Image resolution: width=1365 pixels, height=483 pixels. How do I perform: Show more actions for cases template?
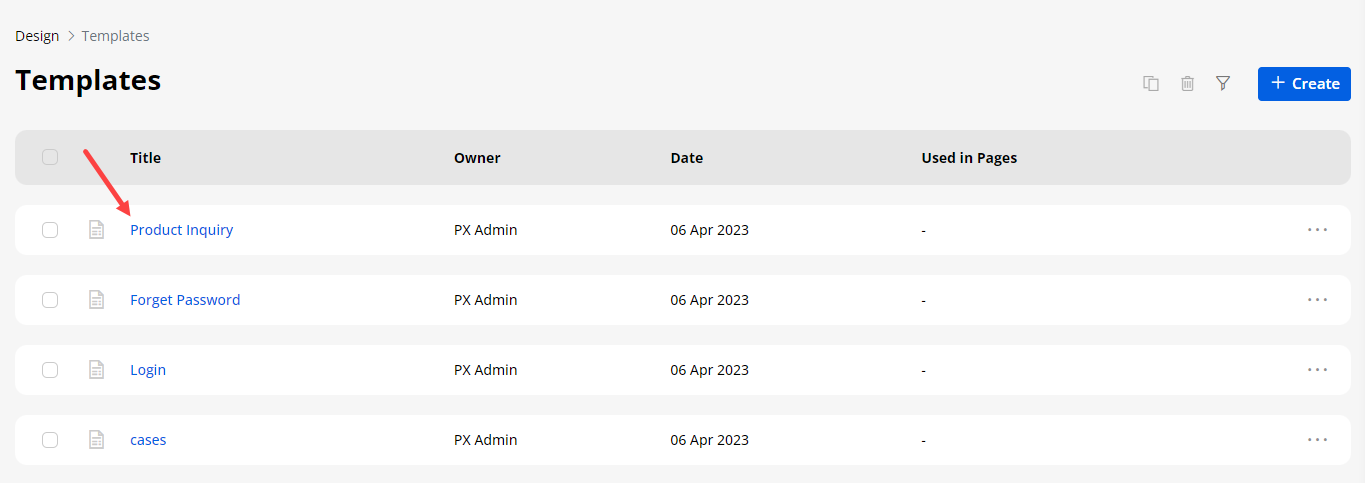pyautogui.click(x=1317, y=440)
